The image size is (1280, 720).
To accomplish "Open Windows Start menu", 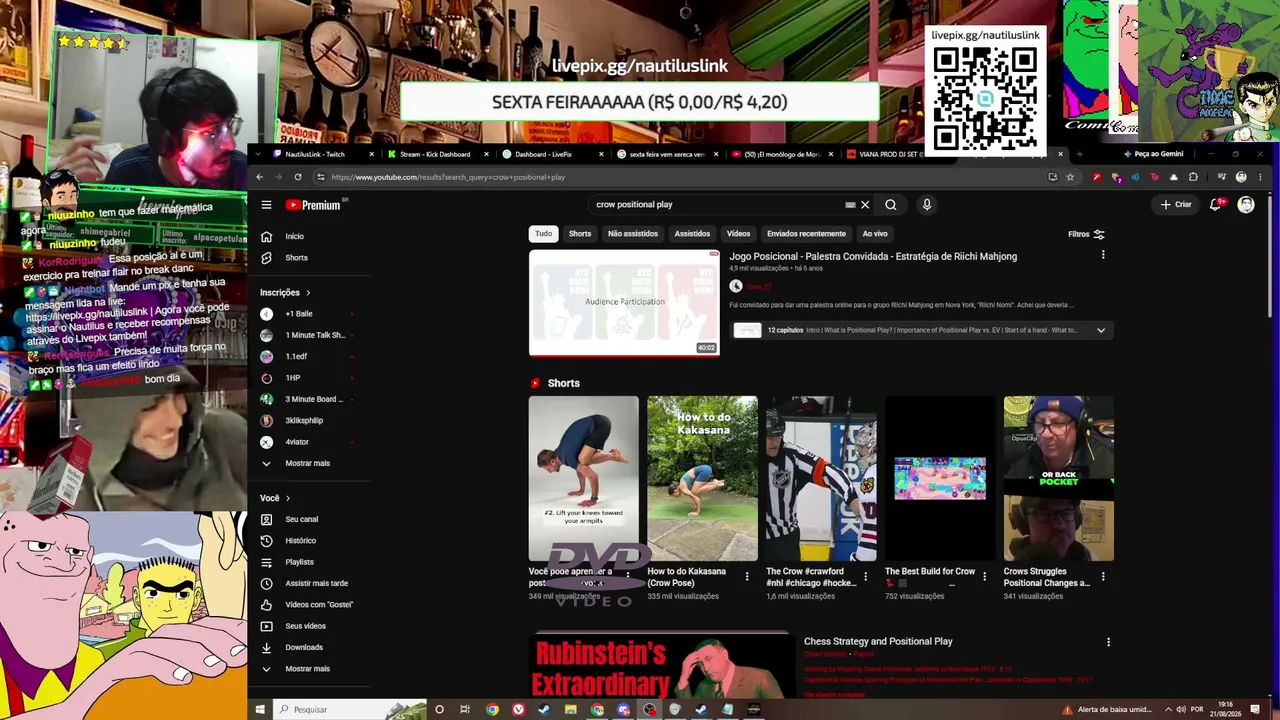I will pyautogui.click(x=259, y=710).
